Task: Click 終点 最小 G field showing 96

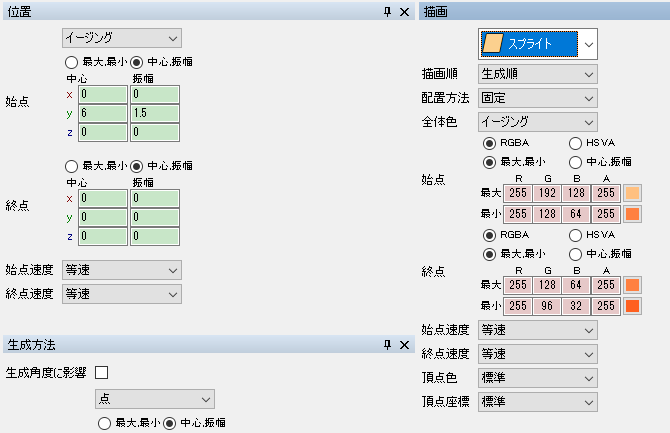Action: coord(547,306)
